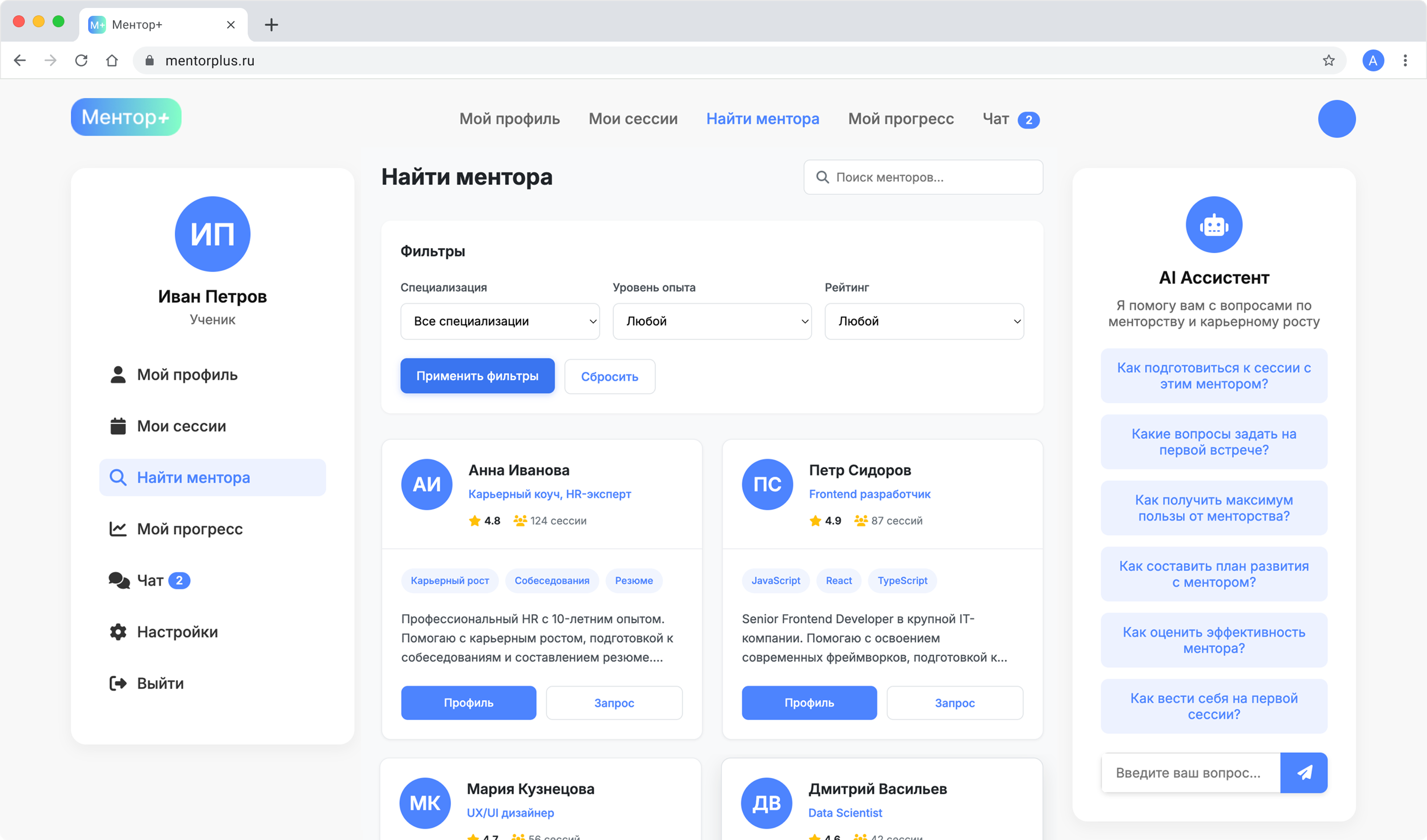The width and height of the screenshot is (1427, 840).
Task: Click the gear icon for Настройки
Action: (118, 631)
